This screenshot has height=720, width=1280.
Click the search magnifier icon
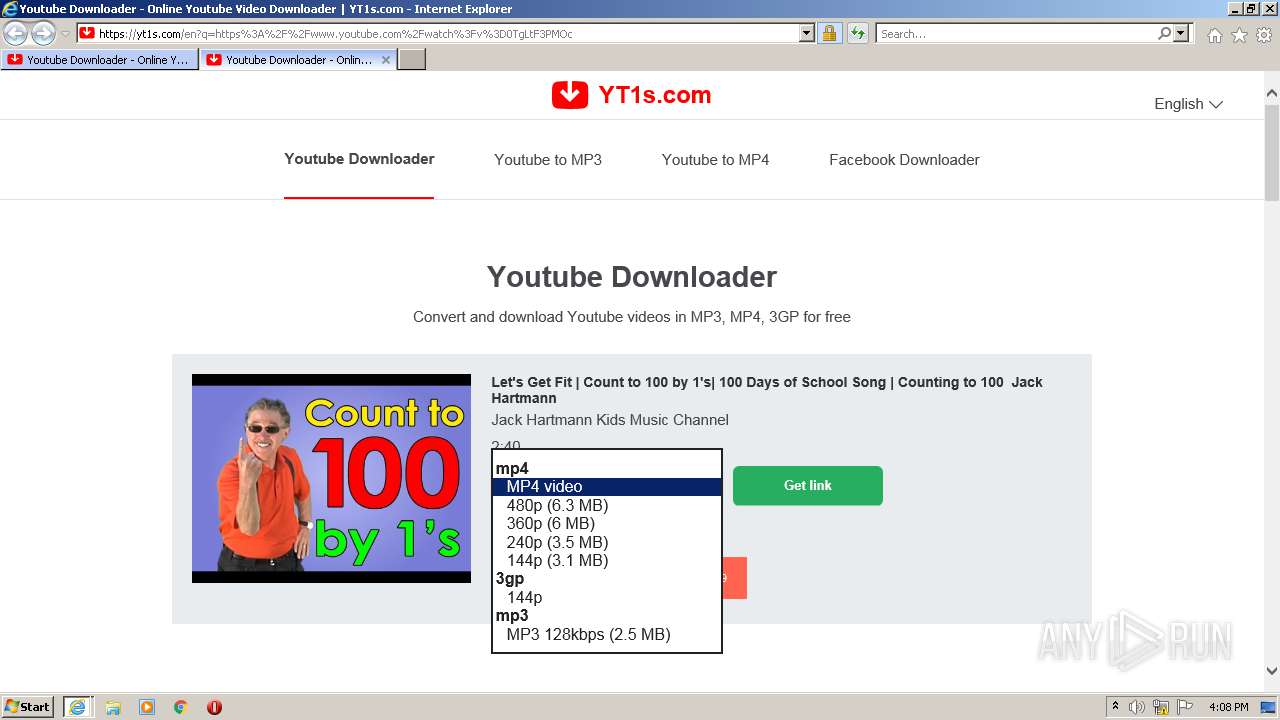tap(1164, 33)
